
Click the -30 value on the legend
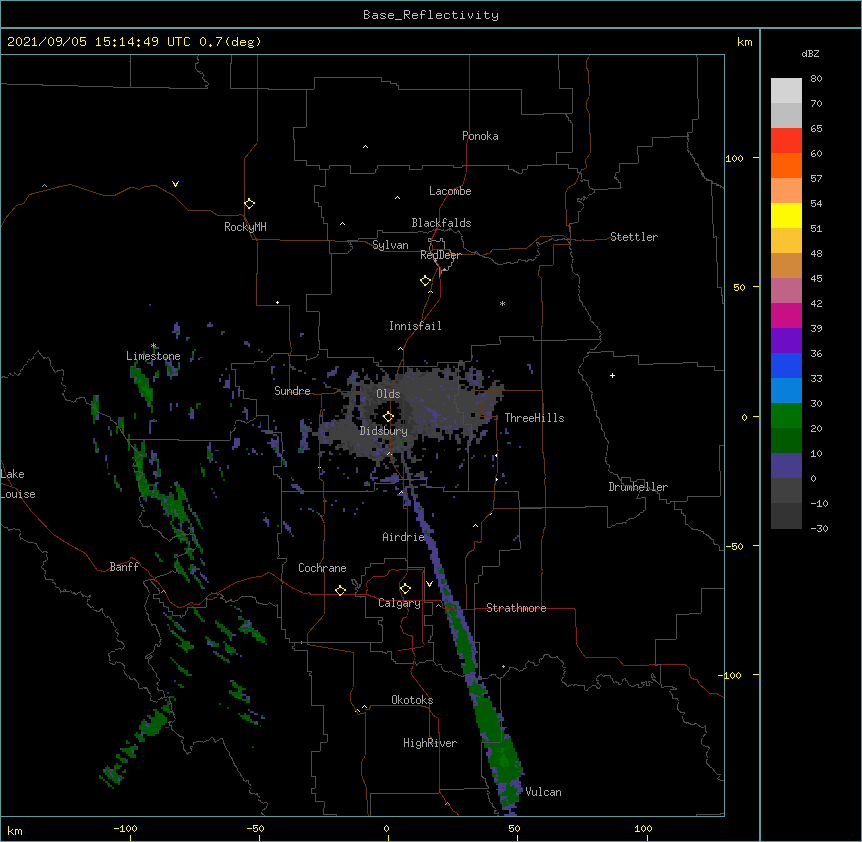click(x=819, y=528)
